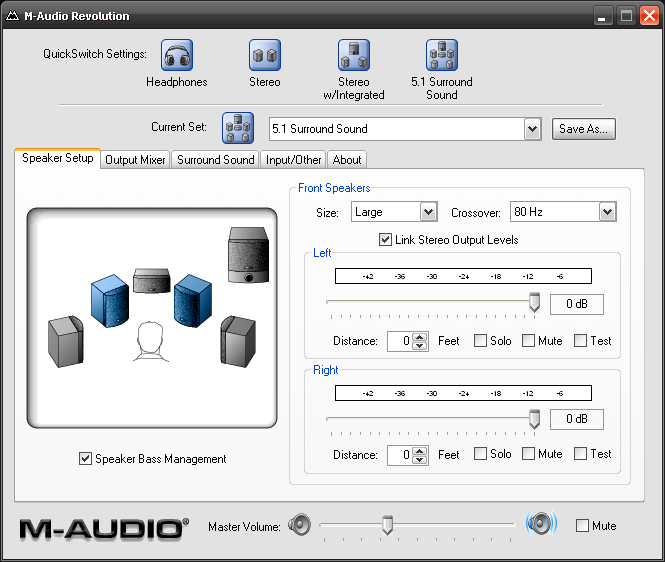This screenshot has width=665, height=562.
Task: Open the front speaker Size dropdown
Action: click(x=428, y=212)
